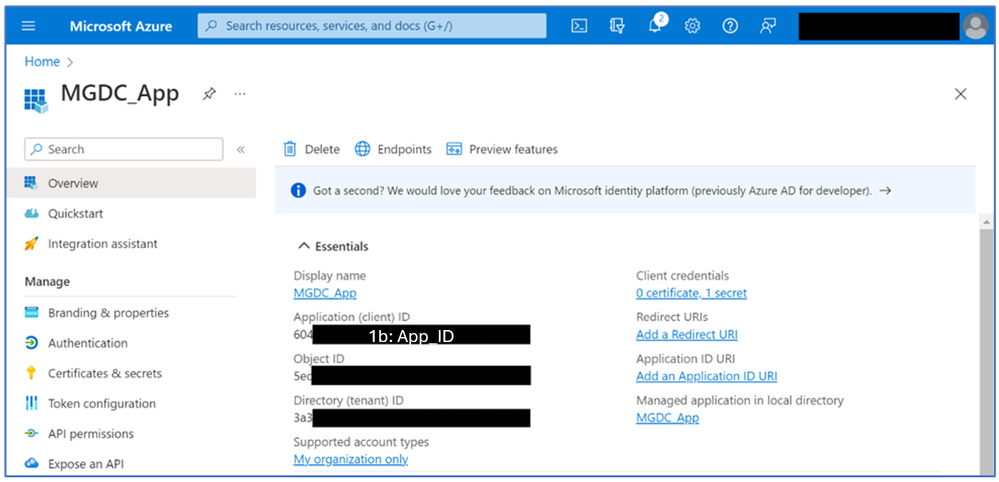This screenshot has width=999, height=482.
Task: Open Cloud Shell from the top bar
Action: 579,26
